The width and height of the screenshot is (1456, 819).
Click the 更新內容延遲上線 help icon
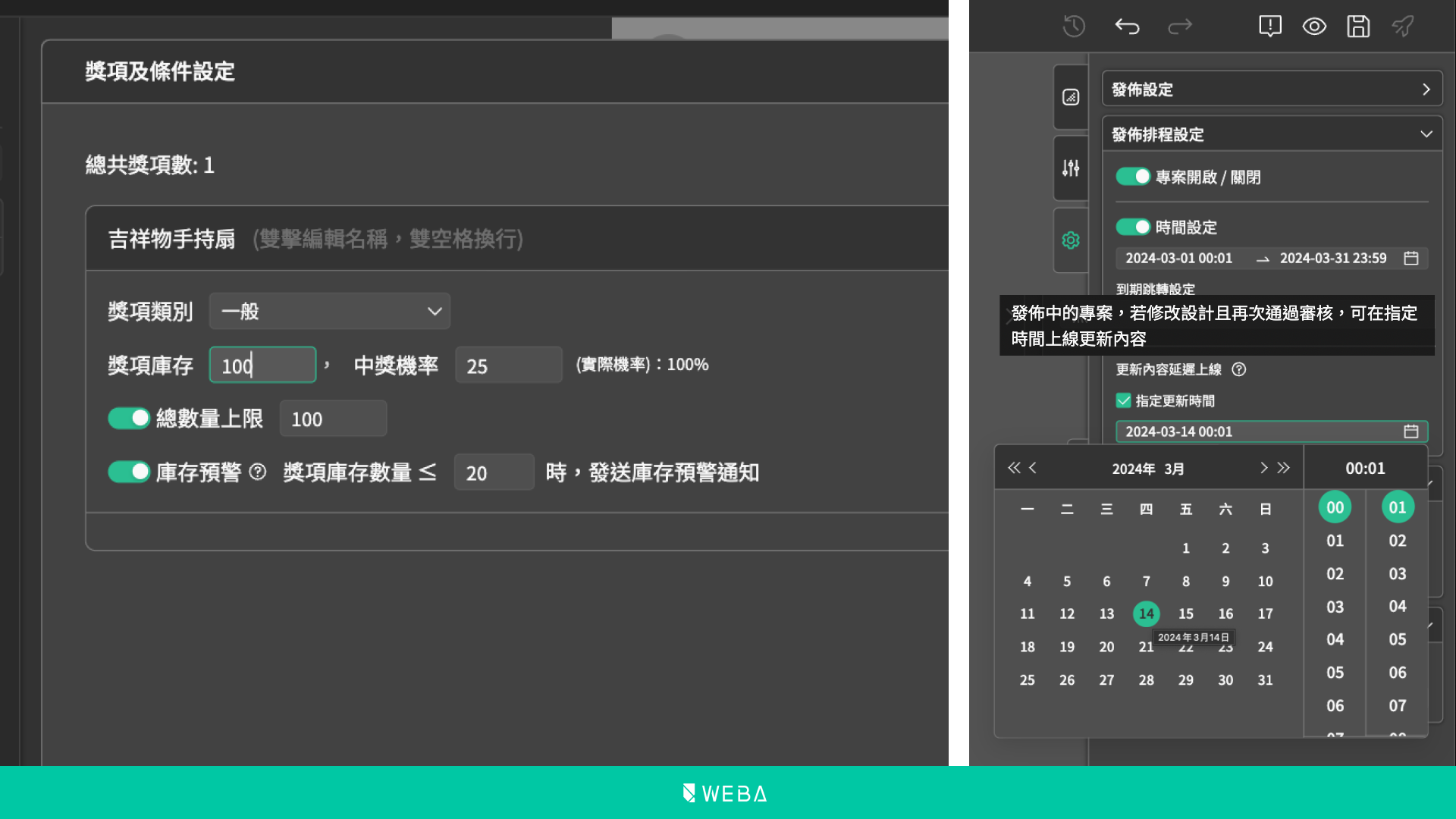1238,369
